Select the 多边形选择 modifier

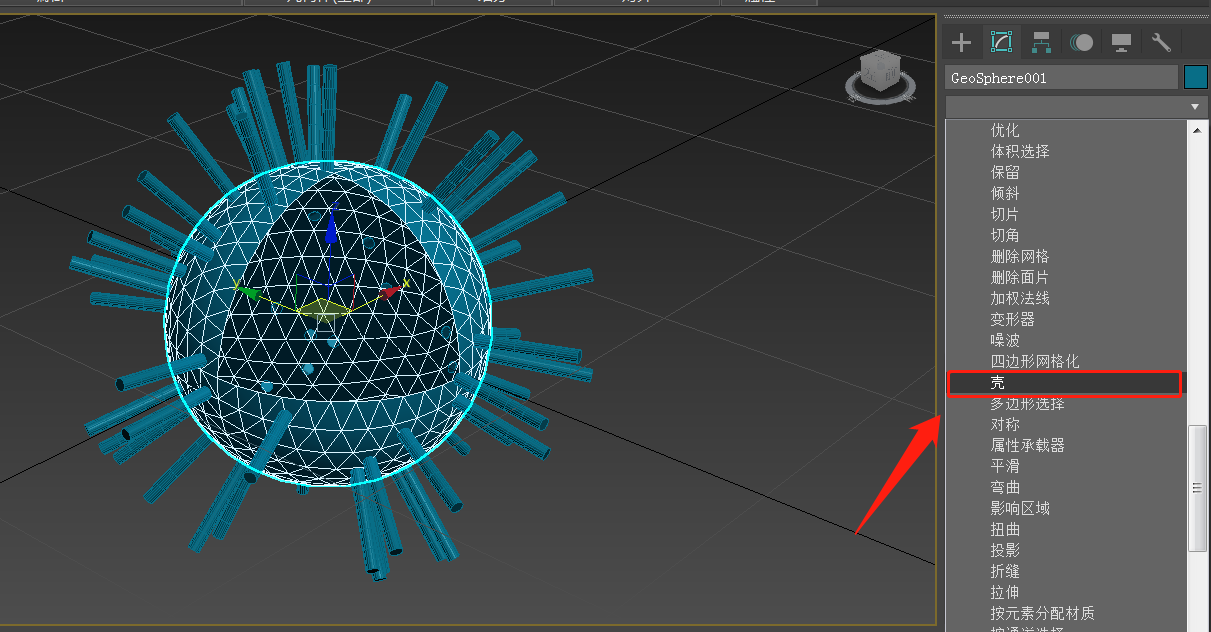click(1027, 403)
